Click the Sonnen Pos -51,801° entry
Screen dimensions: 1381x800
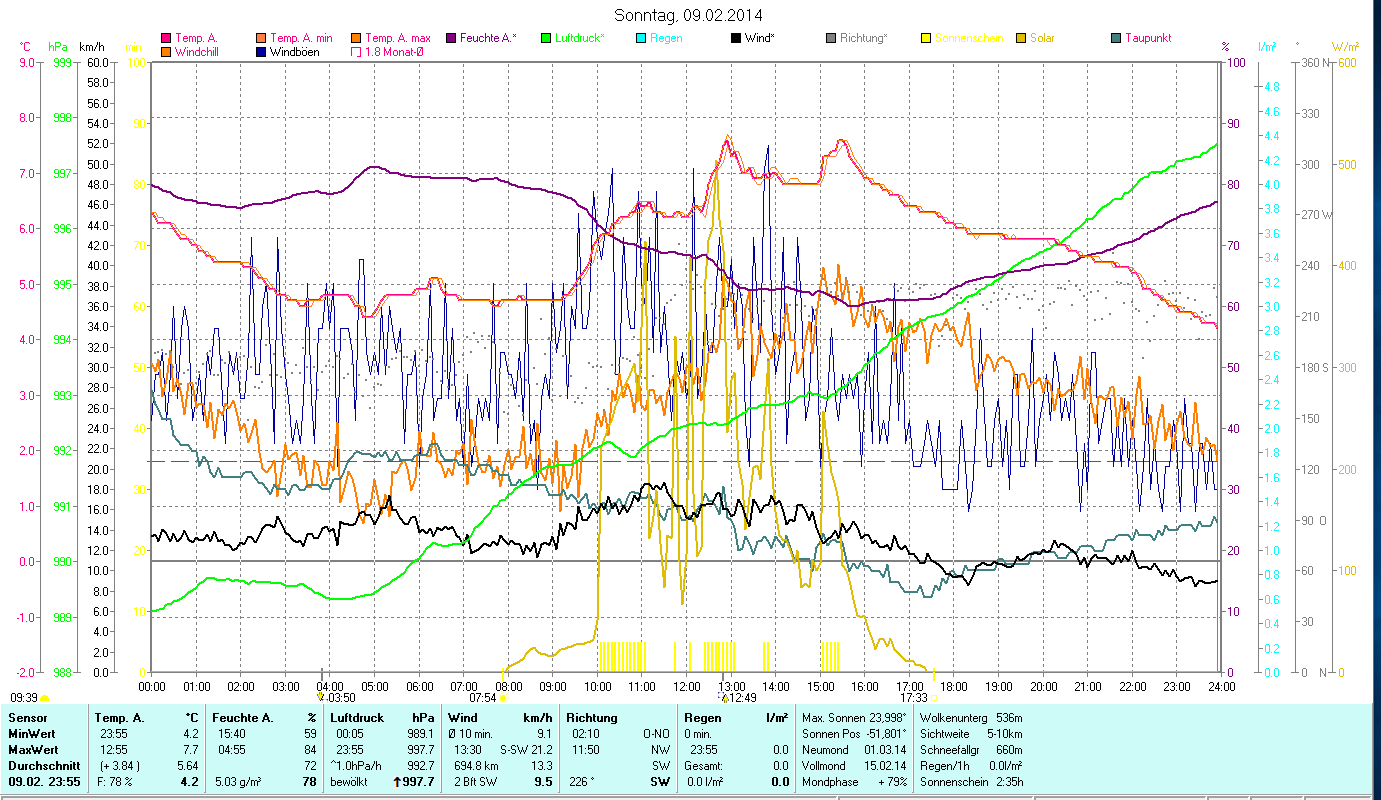(x=855, y=734)
